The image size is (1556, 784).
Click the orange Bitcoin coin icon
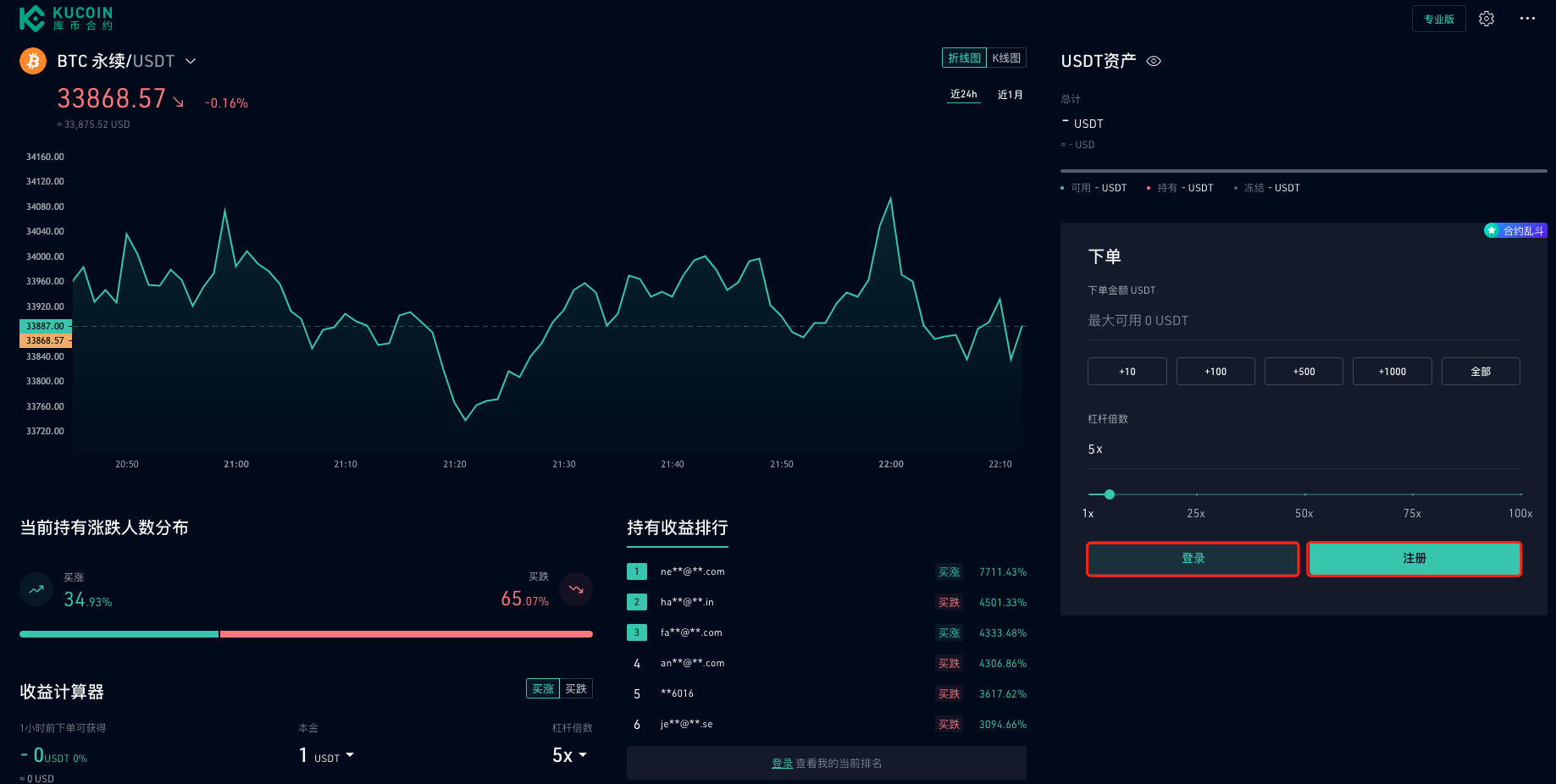33,61
